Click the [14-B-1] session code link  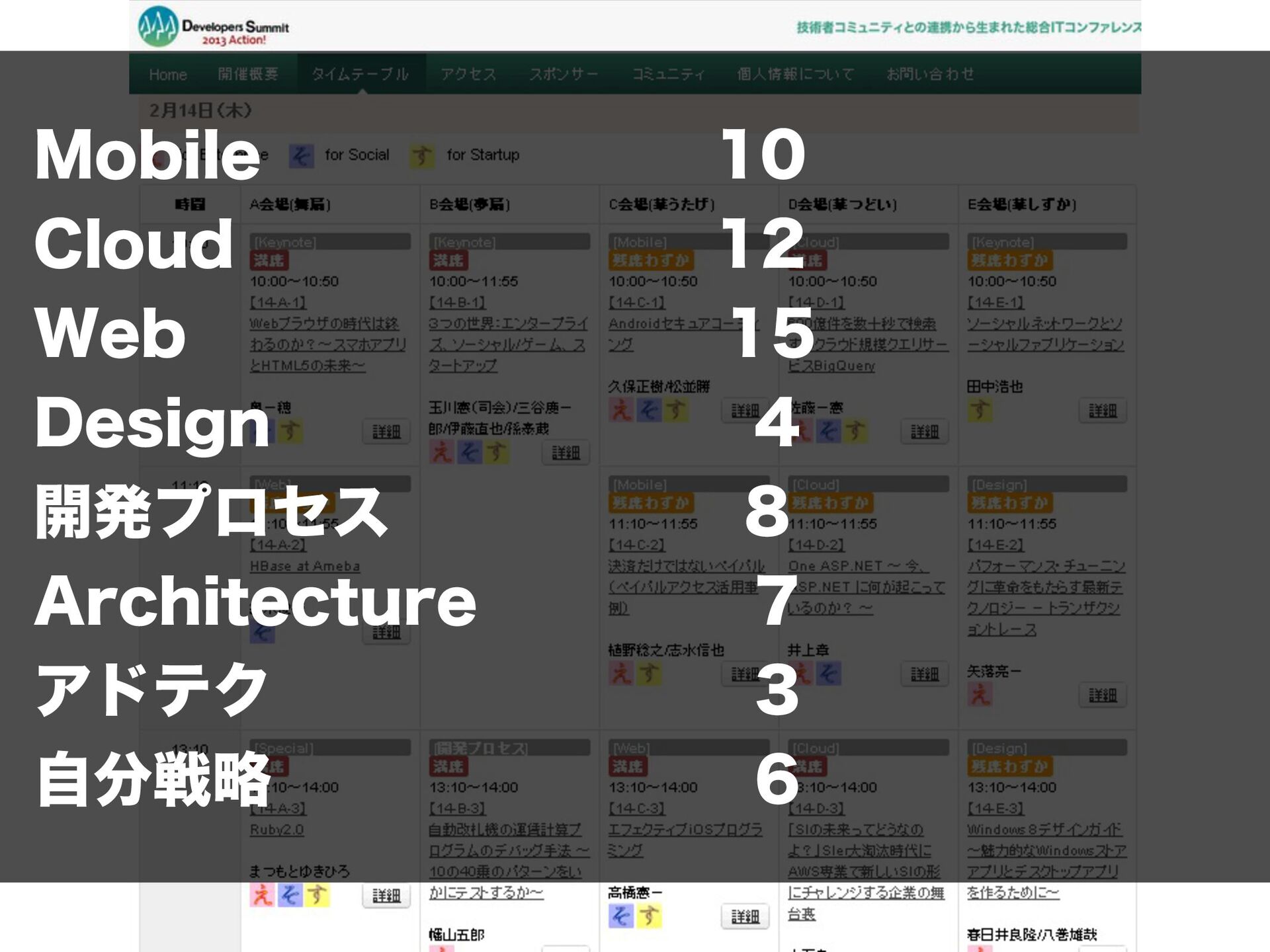point(458,302)
